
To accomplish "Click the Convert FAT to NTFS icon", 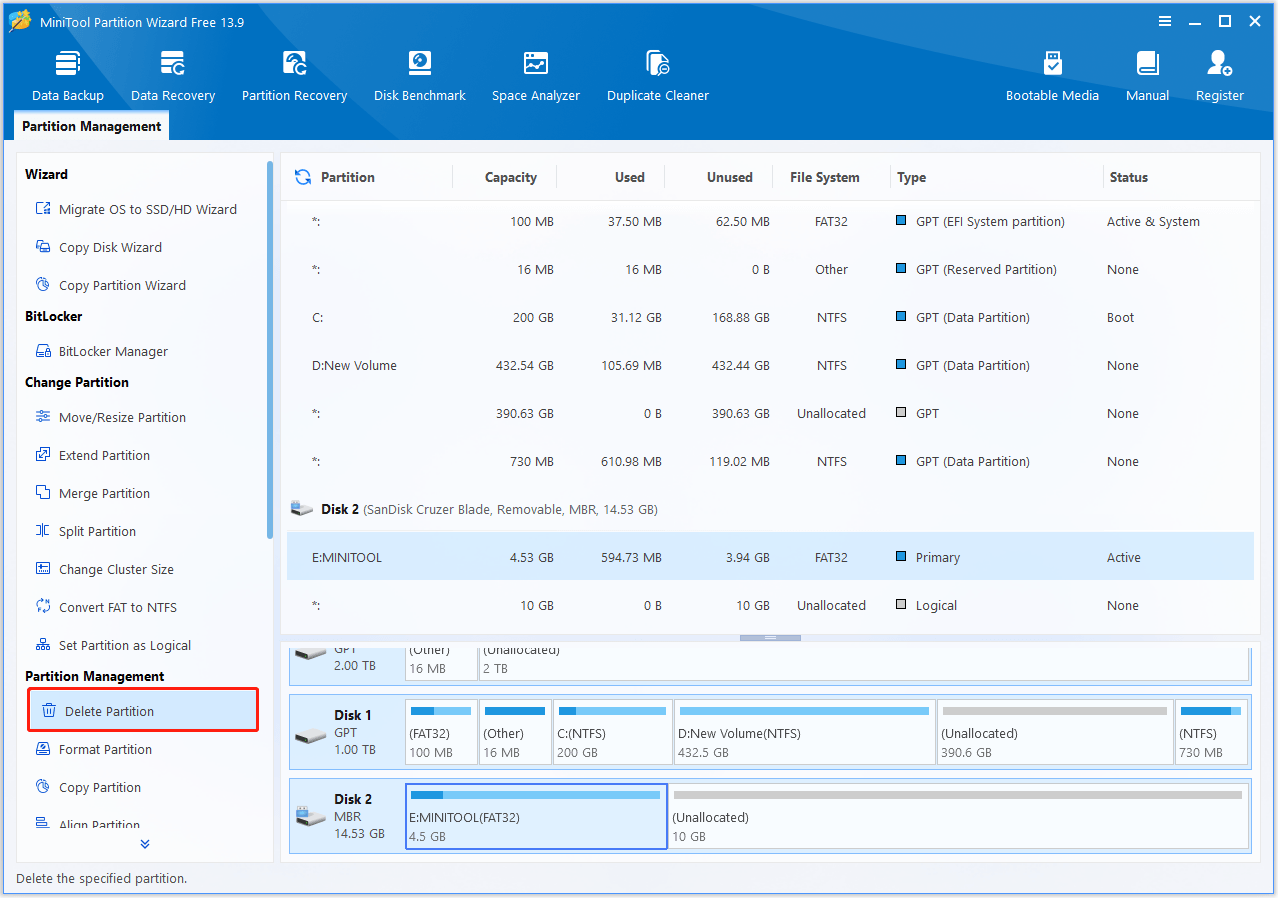I will [x=43, y=607].
